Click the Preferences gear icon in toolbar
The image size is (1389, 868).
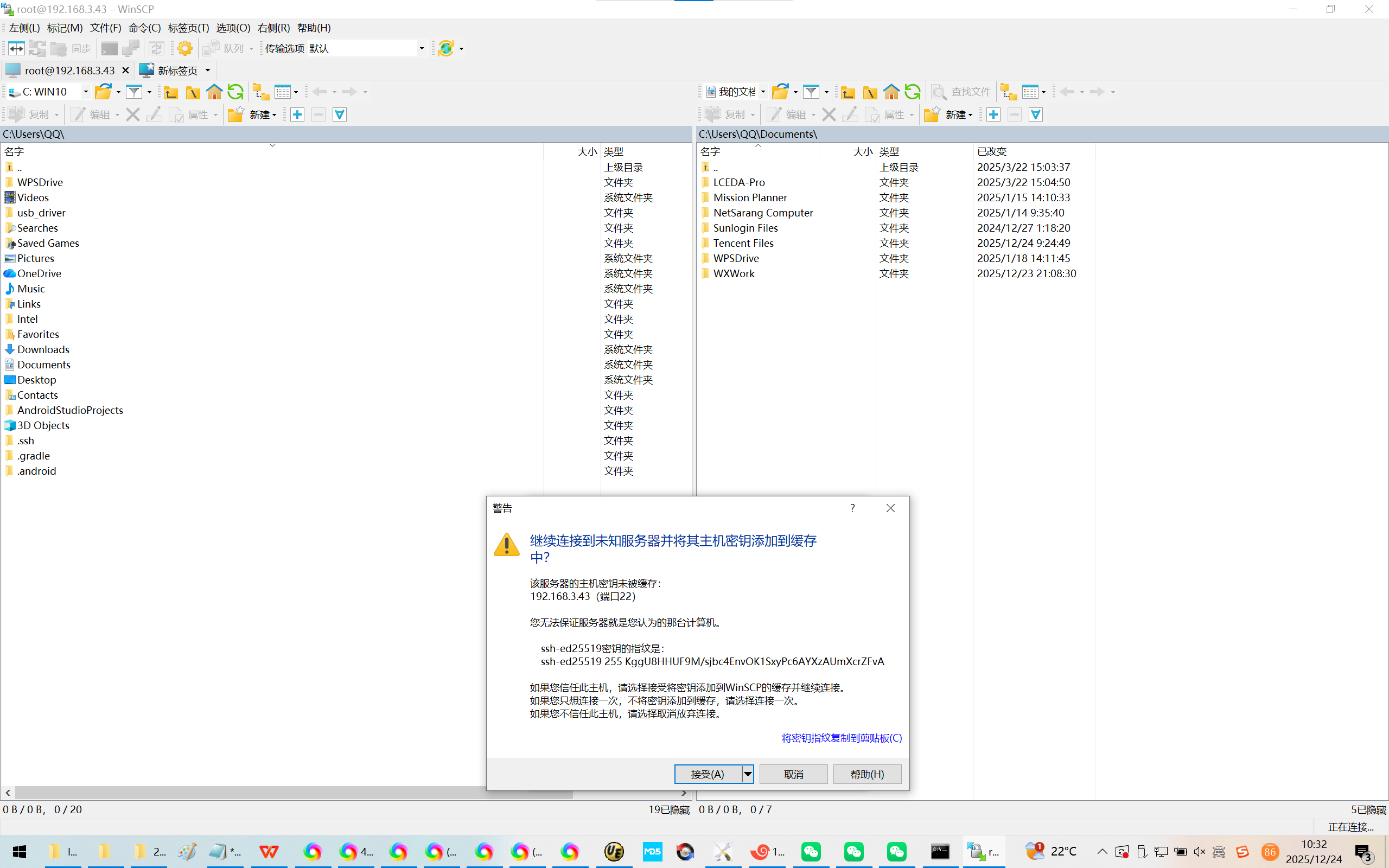pyautogui.click(x=185, y=49)
